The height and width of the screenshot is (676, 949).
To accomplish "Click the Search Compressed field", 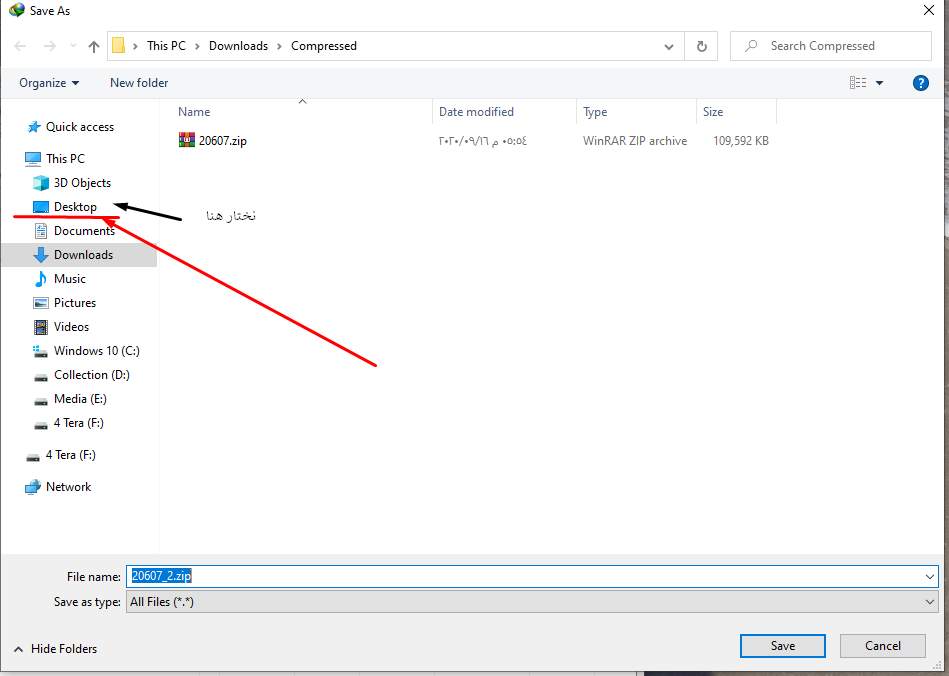I will pyautogui.click(x=831, y=46).
